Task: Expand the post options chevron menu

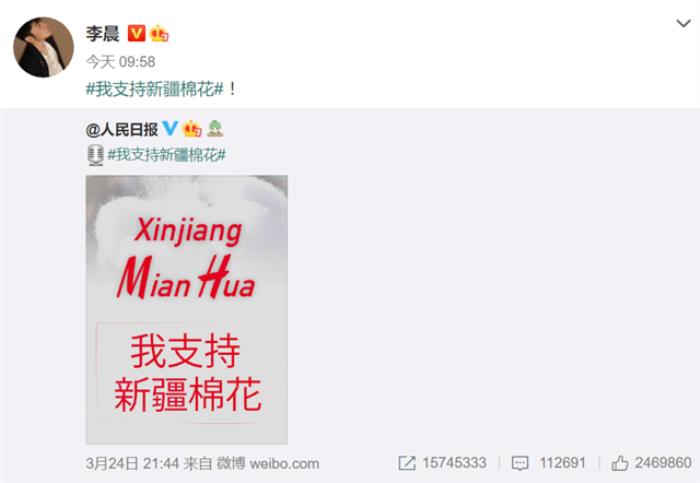Action: tap(683, 23)
